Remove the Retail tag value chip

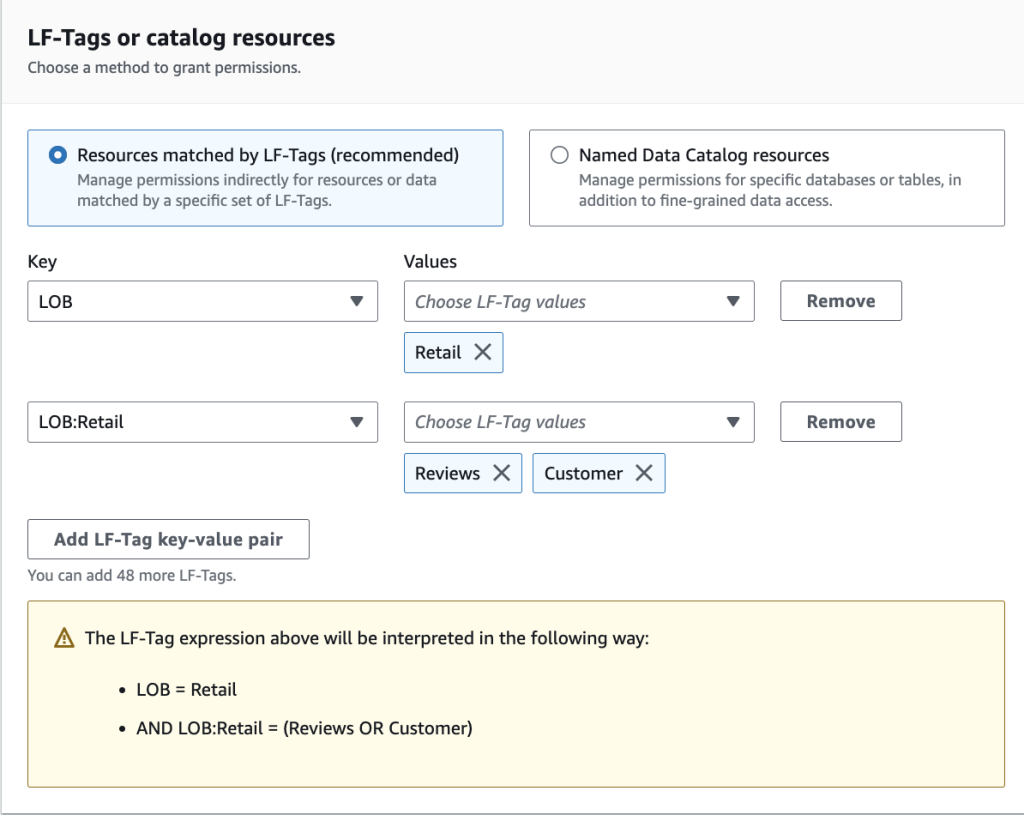click(482, 352)
